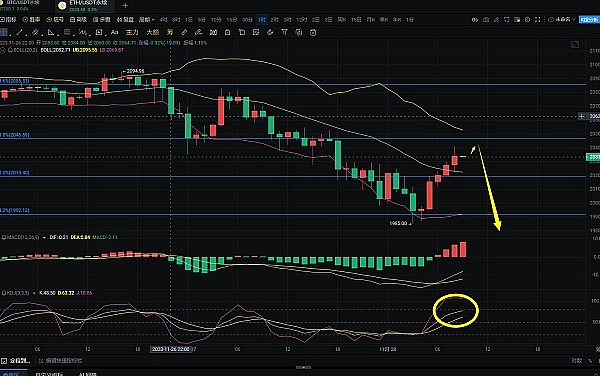Toggle the 主力 main-force indicator
The height and width of the screenshot is (376, 600).
[x=132, y=33]
